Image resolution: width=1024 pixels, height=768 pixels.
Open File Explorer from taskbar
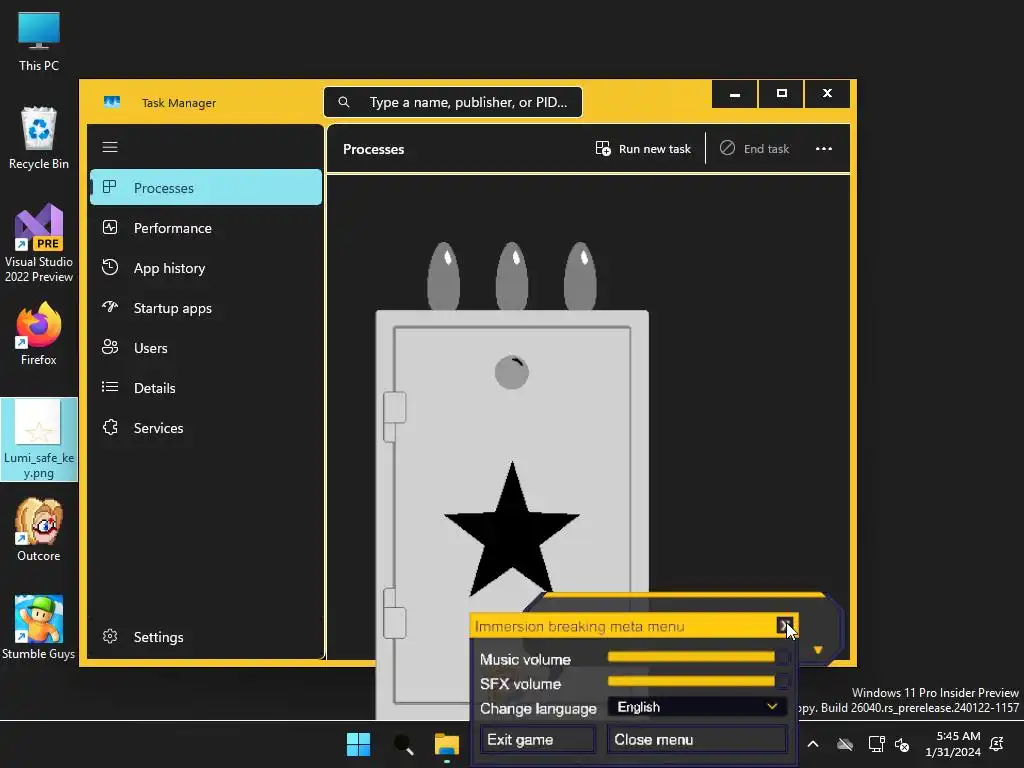447,744
